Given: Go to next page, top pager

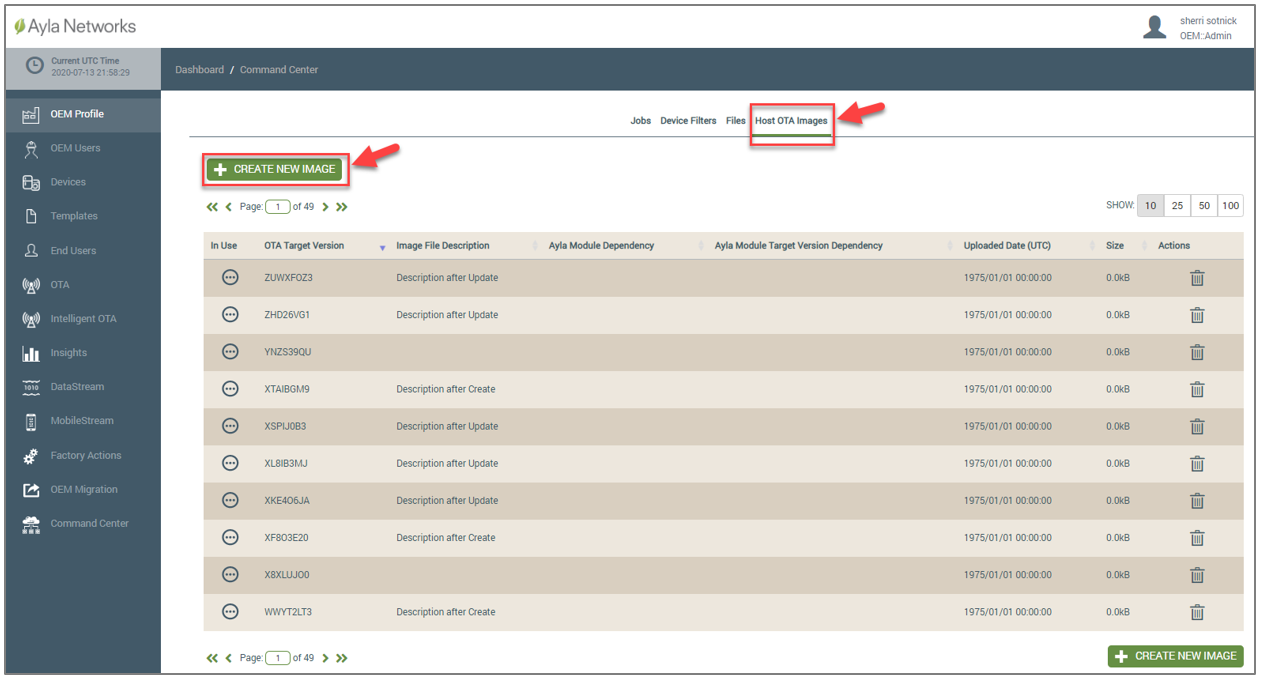Looking at the screenshot, I should (325, 207).
